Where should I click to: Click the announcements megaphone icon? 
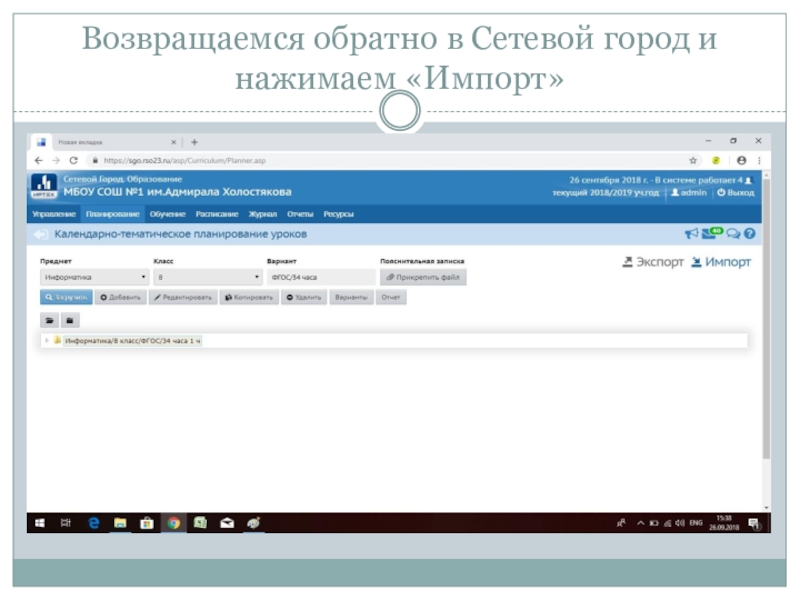tap(691, 233)
